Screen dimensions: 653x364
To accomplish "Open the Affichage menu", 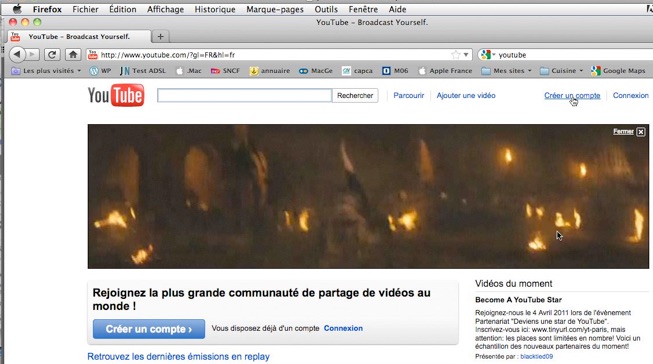I will 165,9.
